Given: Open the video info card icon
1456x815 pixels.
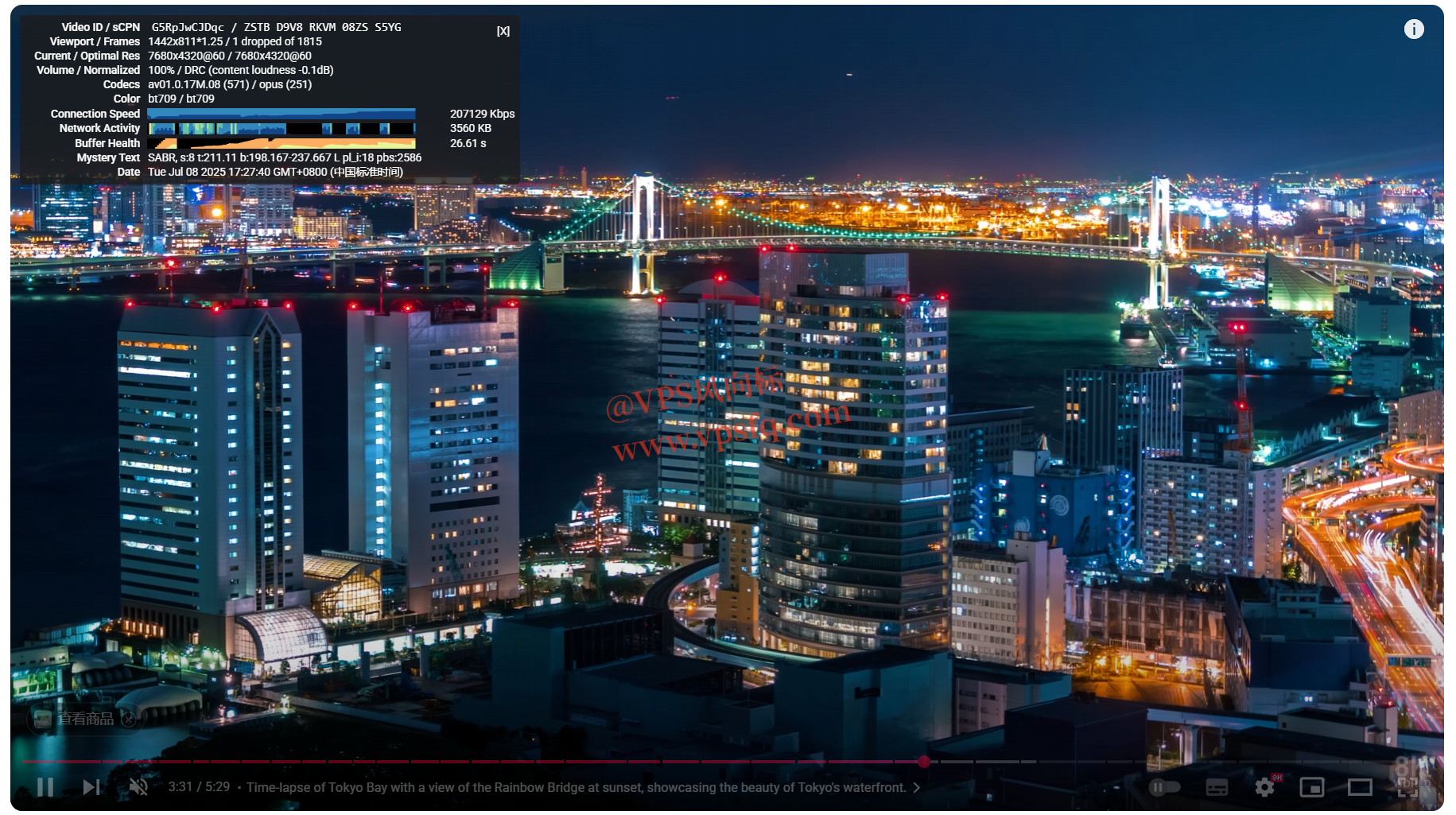Looking at the screenshot, I should 1413,29.
